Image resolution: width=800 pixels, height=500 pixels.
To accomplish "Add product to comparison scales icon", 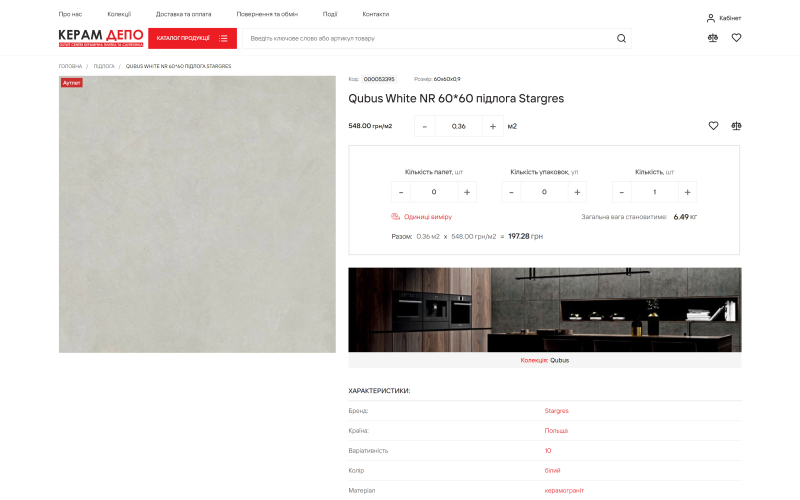I will tap(736, 126).
